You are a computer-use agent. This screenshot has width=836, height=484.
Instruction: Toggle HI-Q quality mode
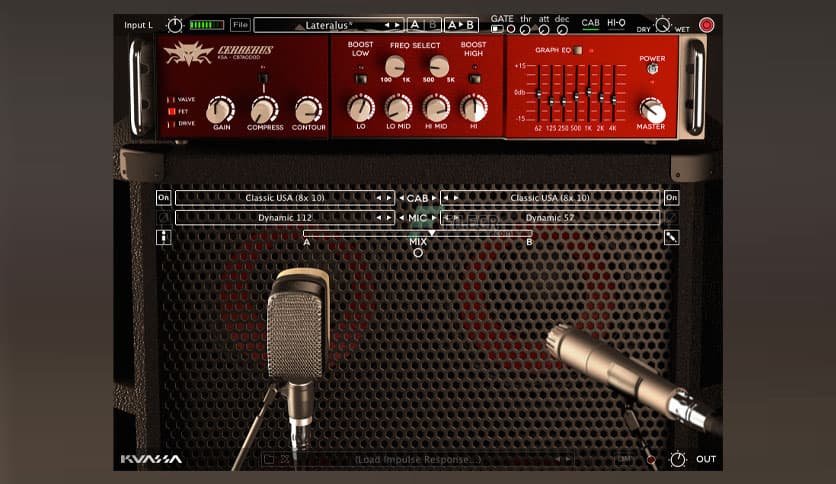[x=616, y=23]
